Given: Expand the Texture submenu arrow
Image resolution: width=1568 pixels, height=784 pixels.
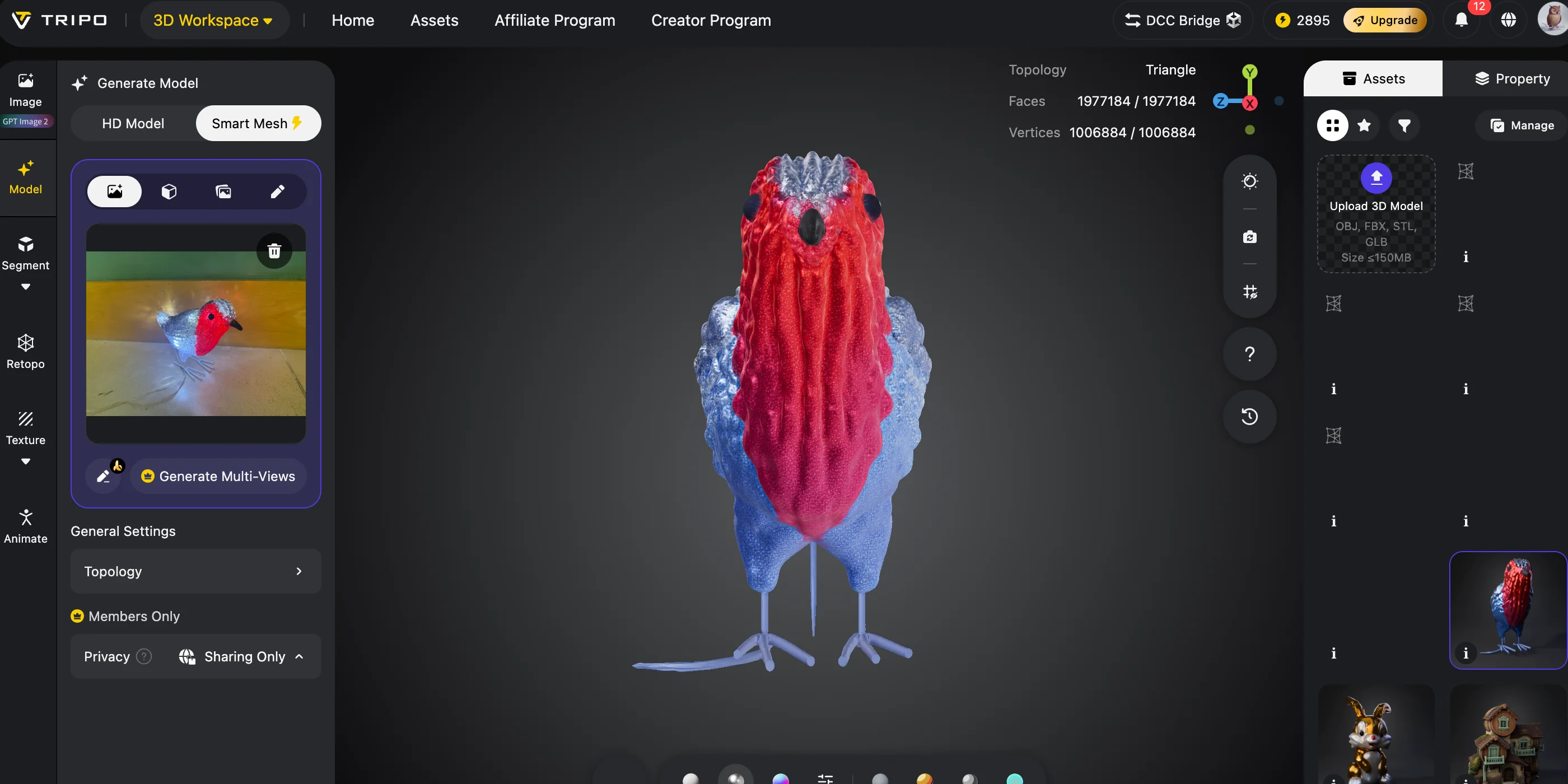Looking at the screenshot, I should (x=25, y=461).
